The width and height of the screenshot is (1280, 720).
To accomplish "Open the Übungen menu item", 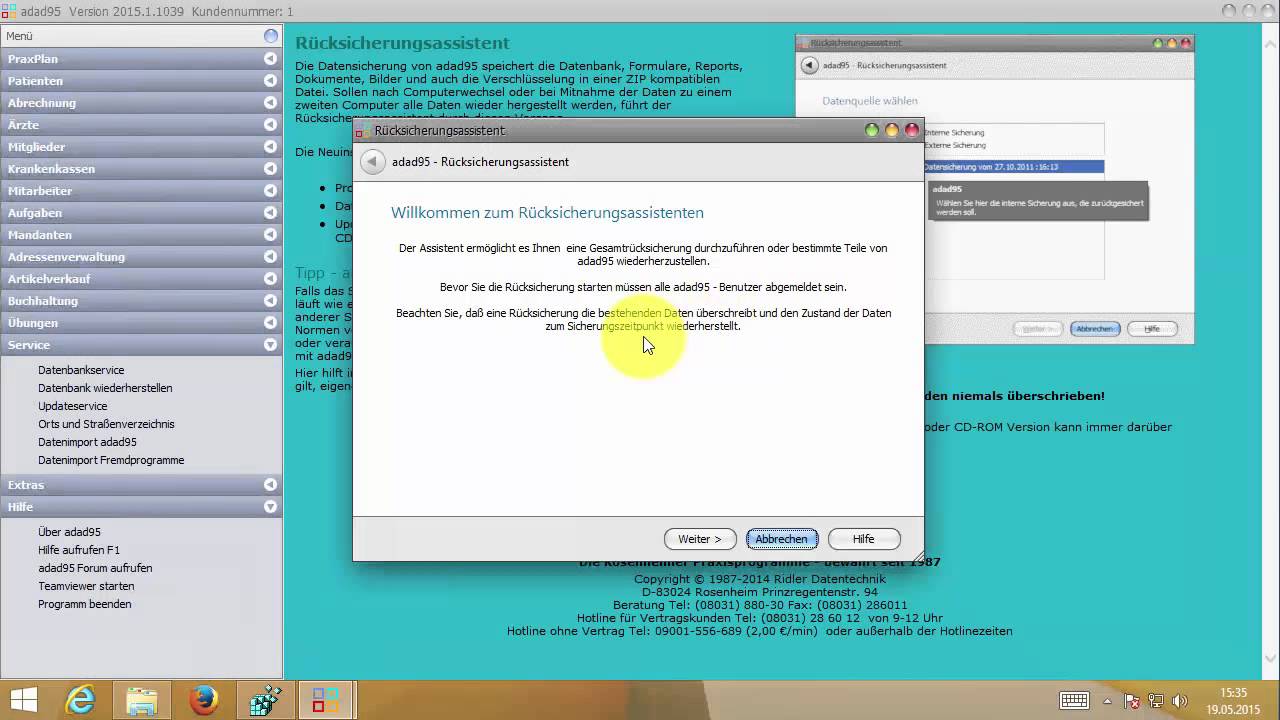I will [141, 323].
